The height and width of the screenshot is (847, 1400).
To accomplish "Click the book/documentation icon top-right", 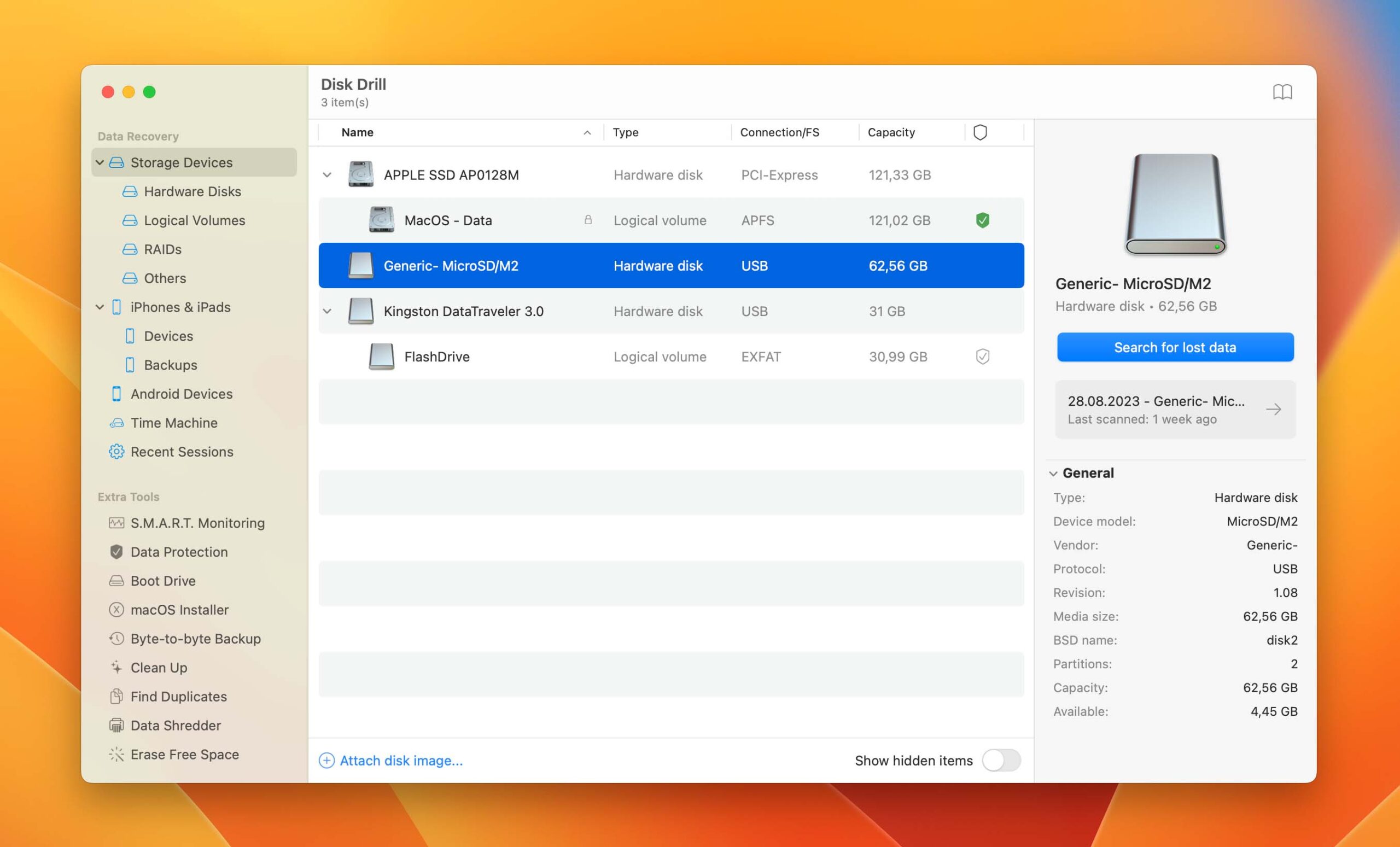I will tap(1283, 91).
